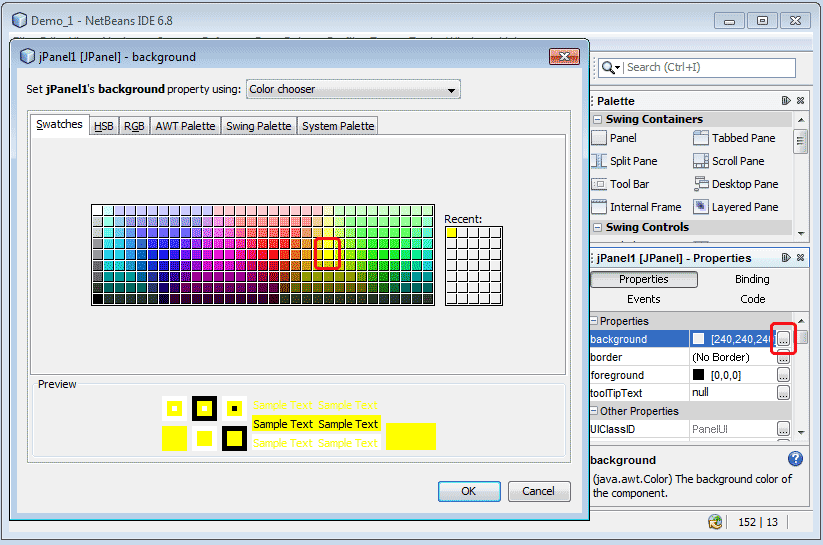823x545 pixels.
Task: Click the Panel palette icon
Action: coord(599,138)
